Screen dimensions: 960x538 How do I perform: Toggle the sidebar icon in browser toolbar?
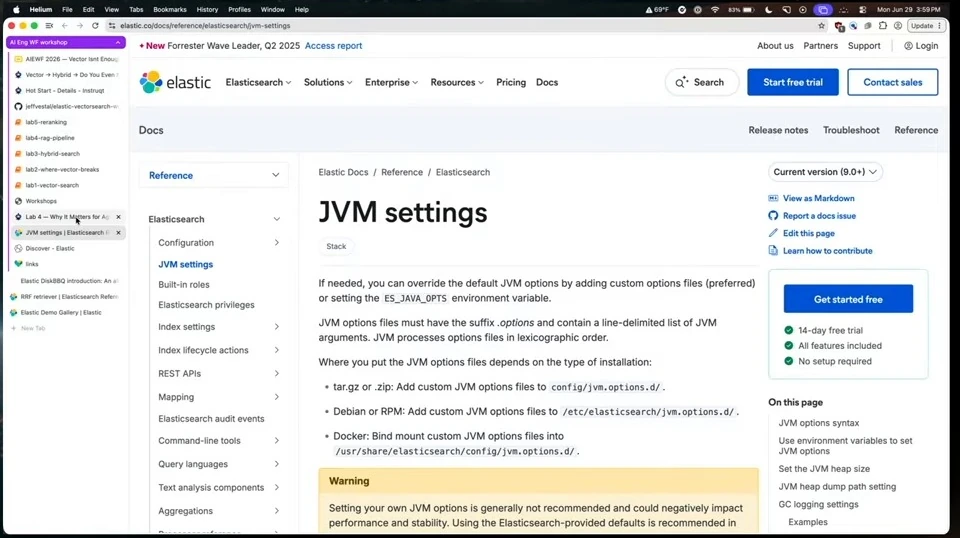click(50, 26)
